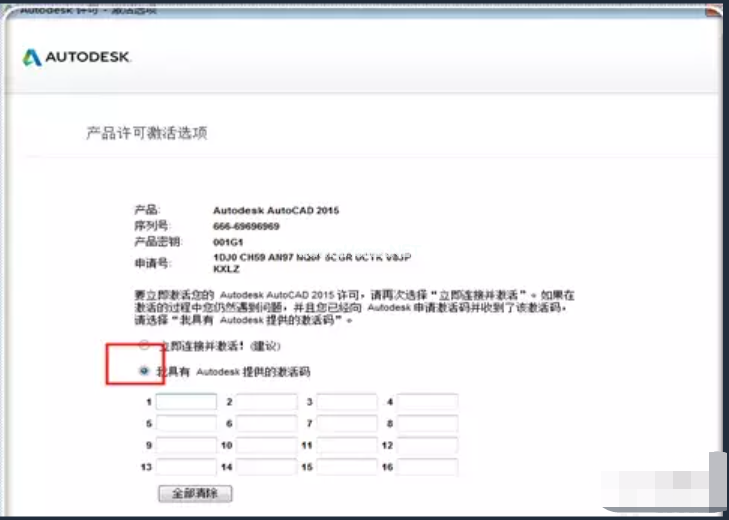
Task: Click the activation code box labeled 11
Action: 347,446
